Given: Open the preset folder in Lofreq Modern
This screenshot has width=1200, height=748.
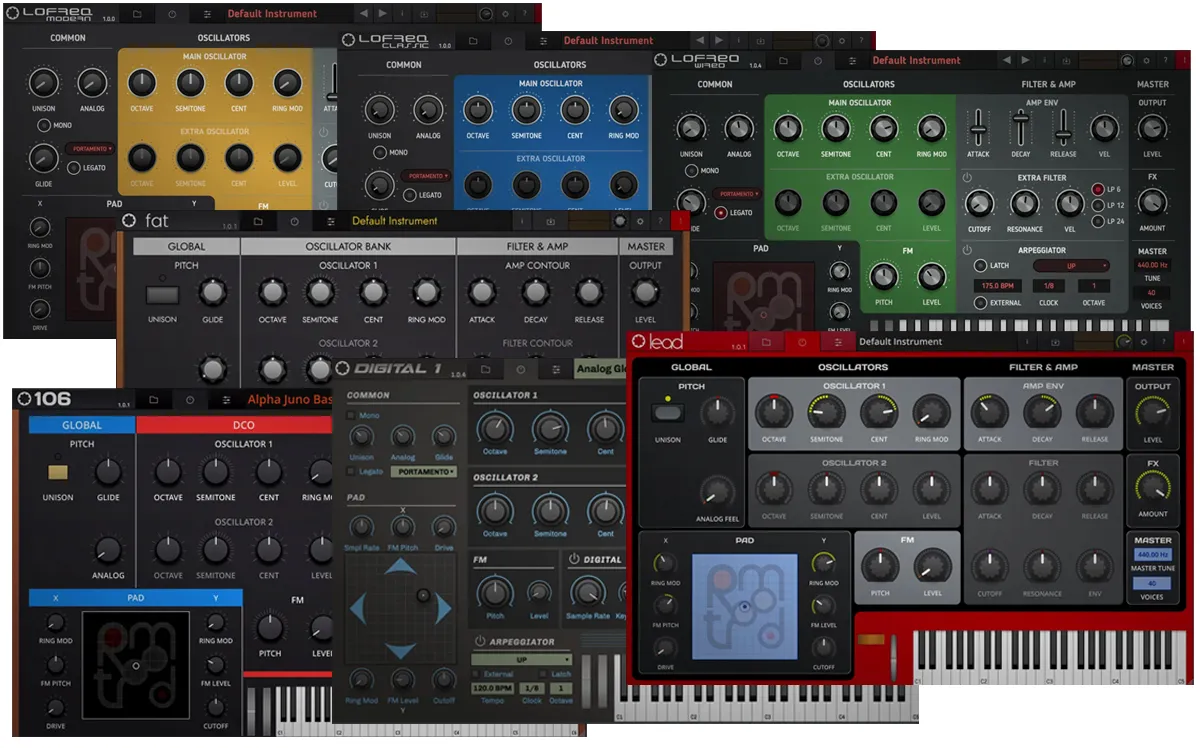Looking at the screenshot, I should point(137,14).
